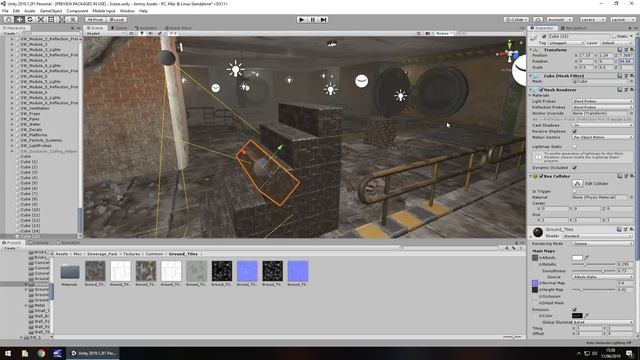
Task: Toggle the Dynamic Occluded checkbox
Action: click(x=575, y=167)
